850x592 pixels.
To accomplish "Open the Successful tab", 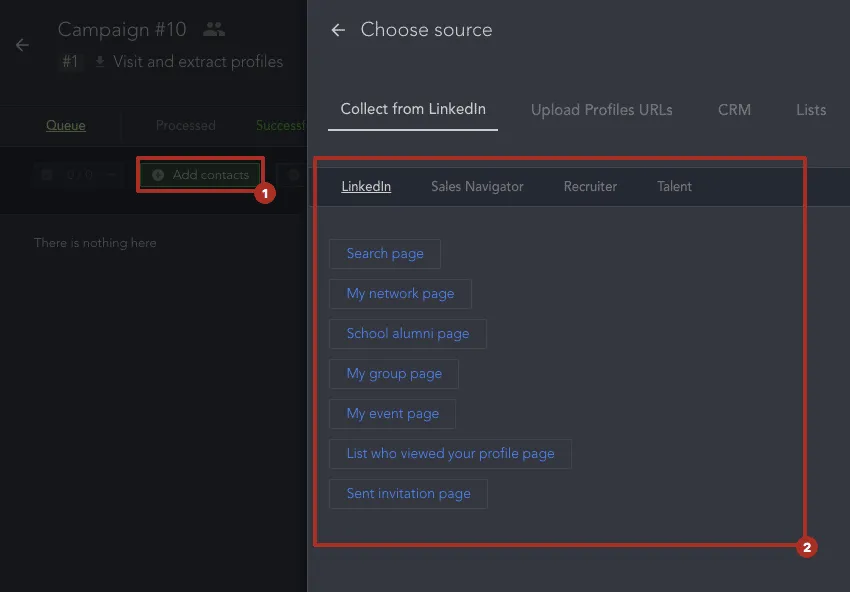I will [281, 125].
